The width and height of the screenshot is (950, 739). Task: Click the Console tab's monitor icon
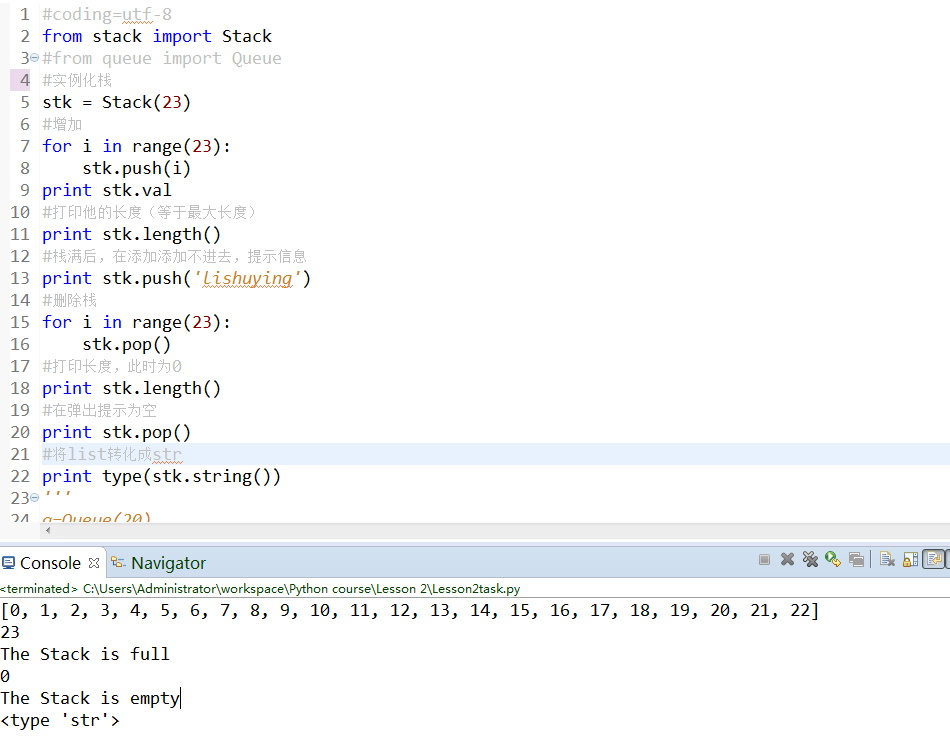click(x=8, y=563)
